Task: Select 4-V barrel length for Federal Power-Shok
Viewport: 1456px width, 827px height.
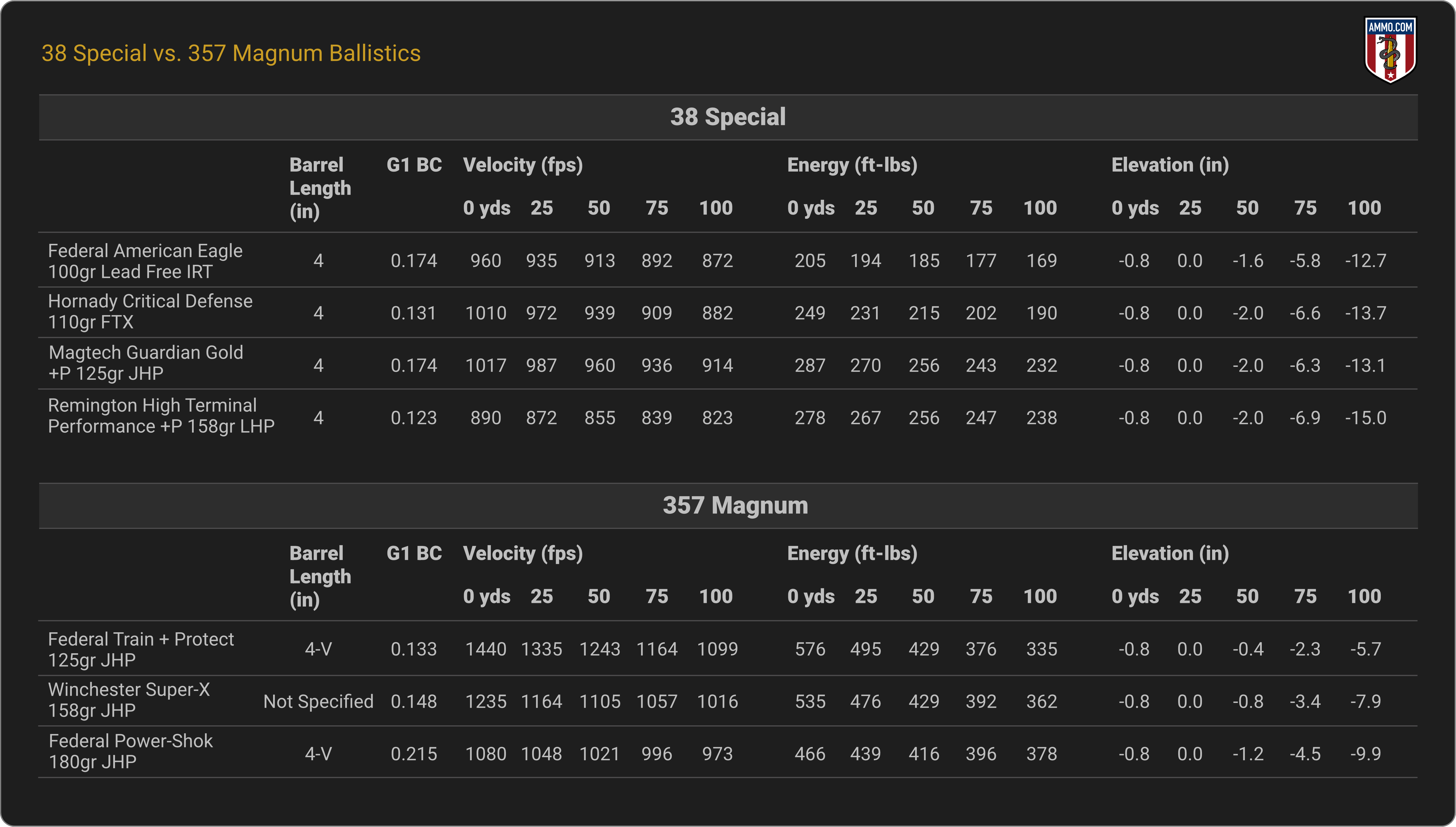Action: coord(318,754)
